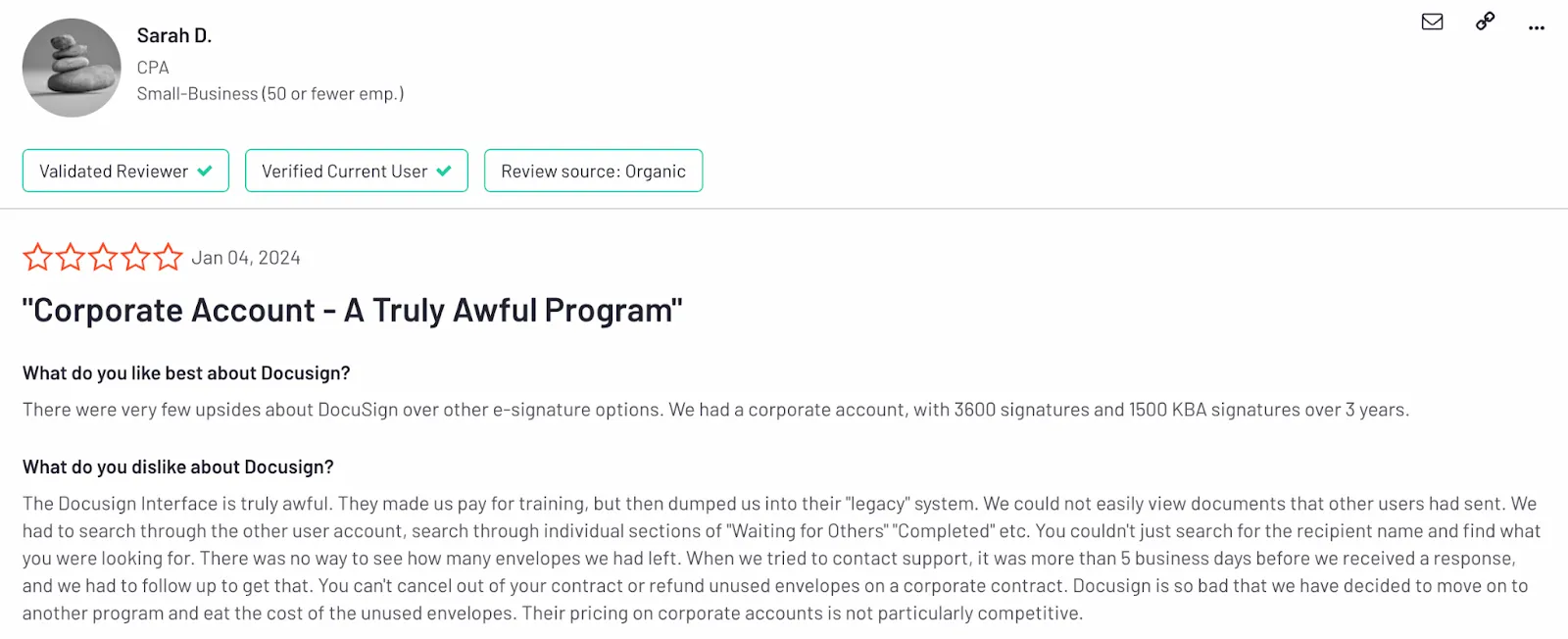Click the Small-Business company size label
Image resolution: width=1568 pixels, height=639 pixels.
coord(270,93)
